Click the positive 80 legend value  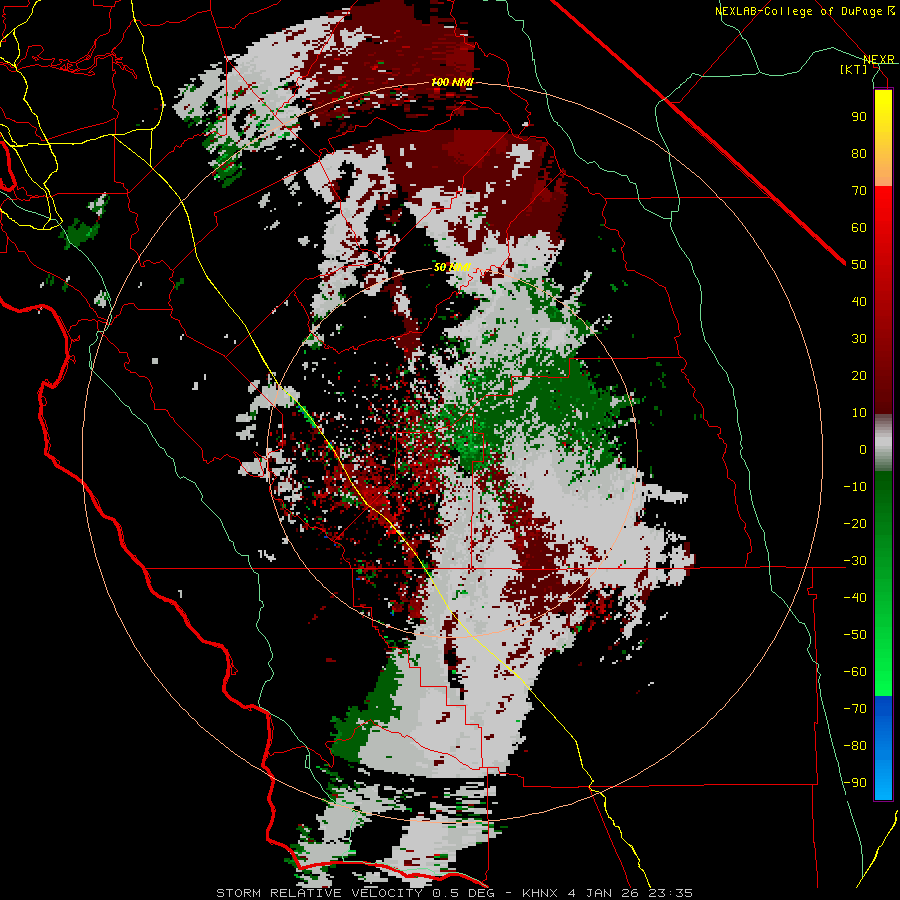(859, 153)
